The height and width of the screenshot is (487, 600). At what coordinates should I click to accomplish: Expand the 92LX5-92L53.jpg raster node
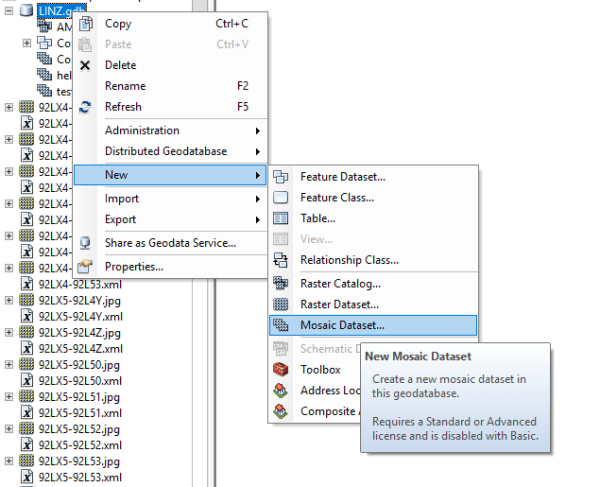[9, 461]
